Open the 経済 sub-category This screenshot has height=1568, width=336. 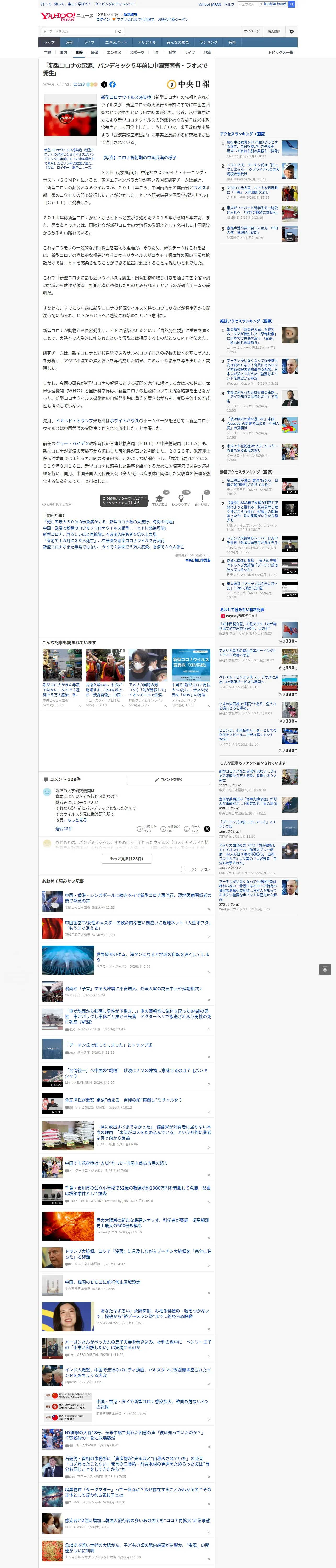[x=94, y=52]
